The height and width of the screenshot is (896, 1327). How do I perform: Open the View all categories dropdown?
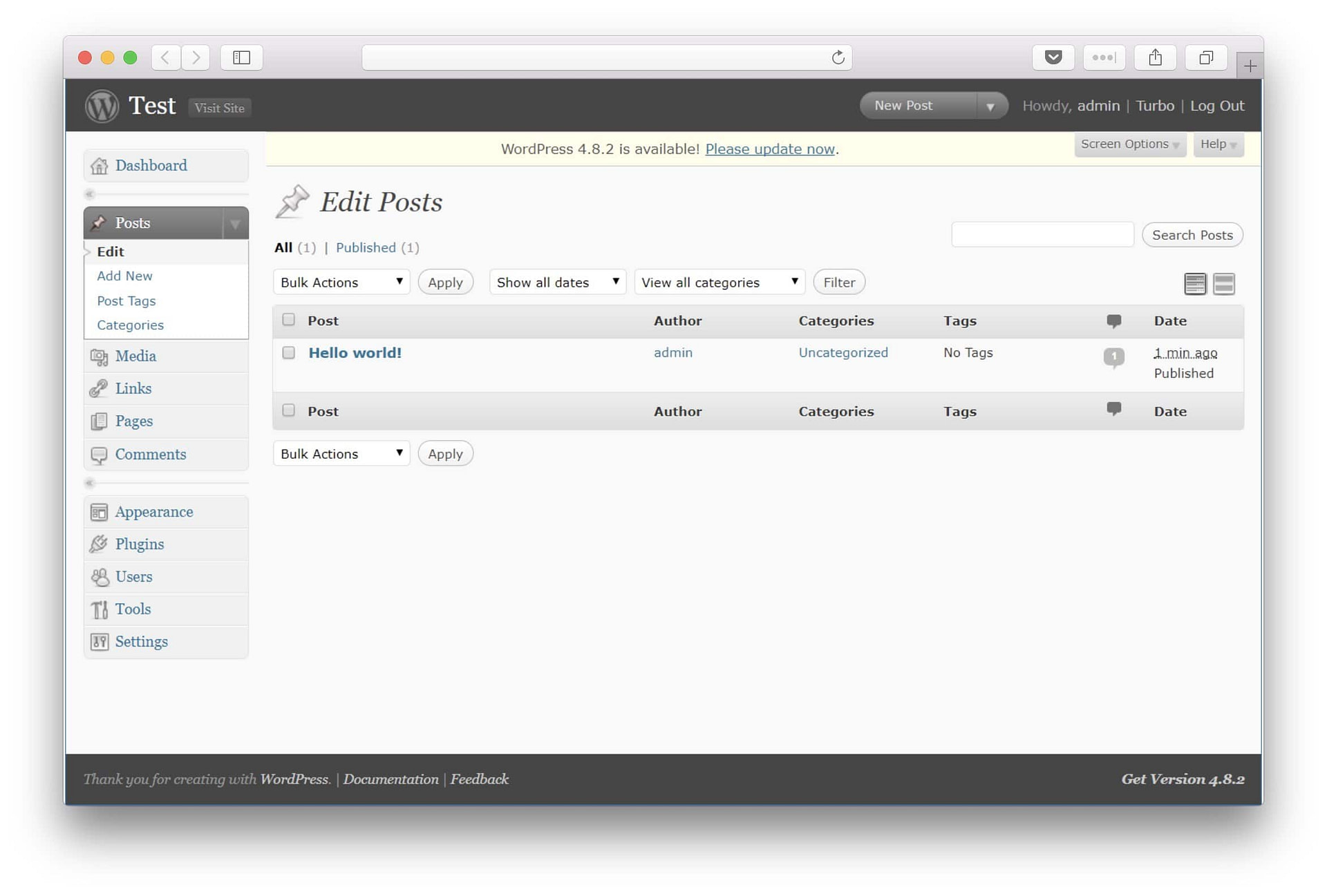719,282
